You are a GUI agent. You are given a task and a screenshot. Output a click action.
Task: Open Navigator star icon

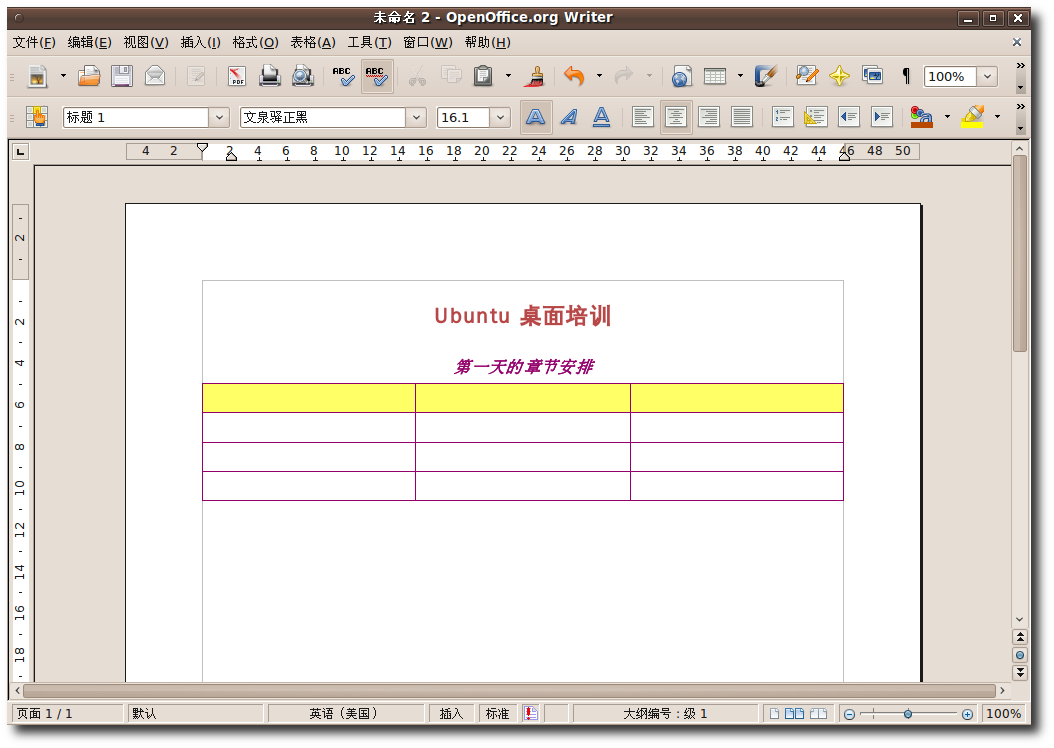click(840, 77)
